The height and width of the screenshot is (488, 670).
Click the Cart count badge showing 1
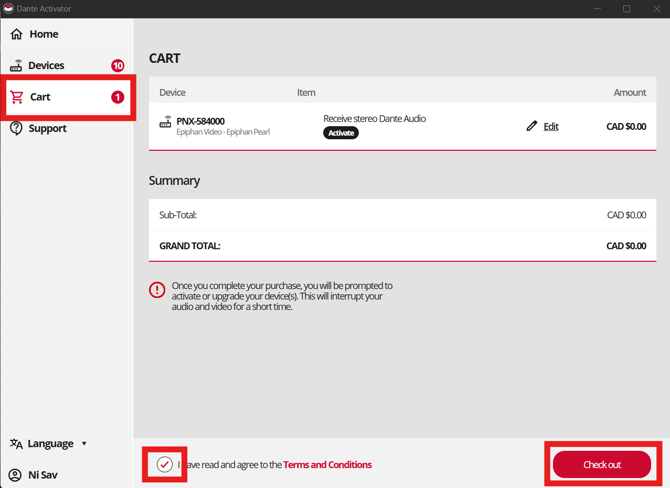click(118, 97)
